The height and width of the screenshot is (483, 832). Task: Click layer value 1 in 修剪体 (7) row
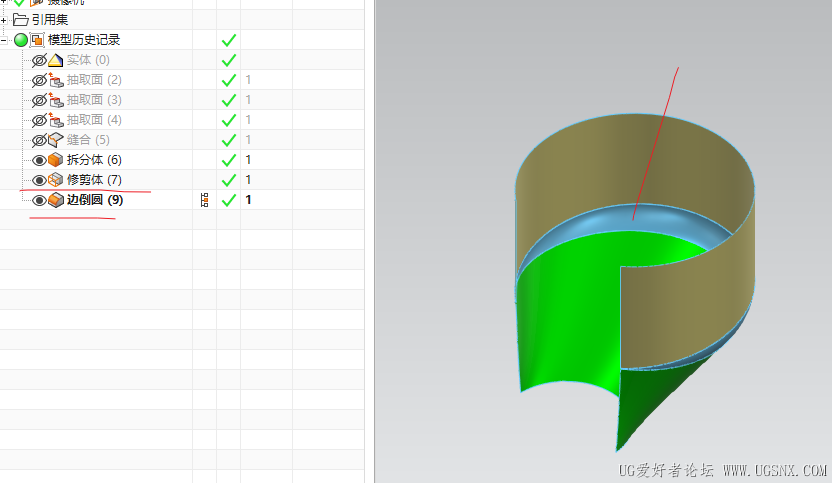coord(248,180)
